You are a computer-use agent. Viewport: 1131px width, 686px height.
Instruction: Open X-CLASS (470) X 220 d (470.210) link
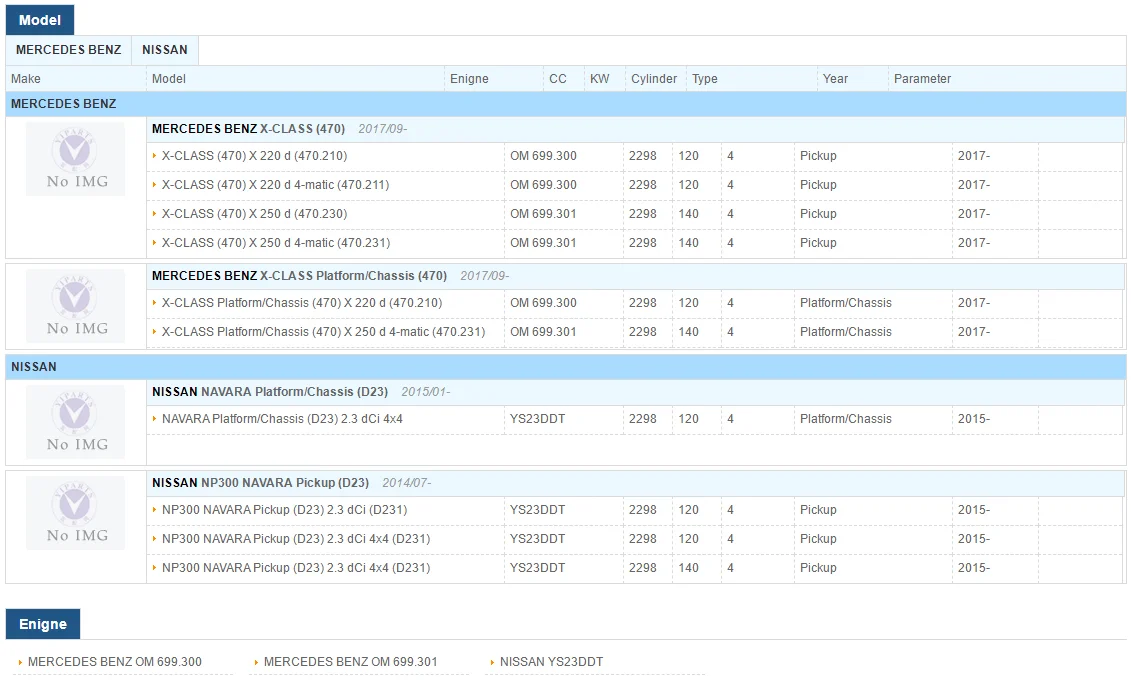point(254,156)
